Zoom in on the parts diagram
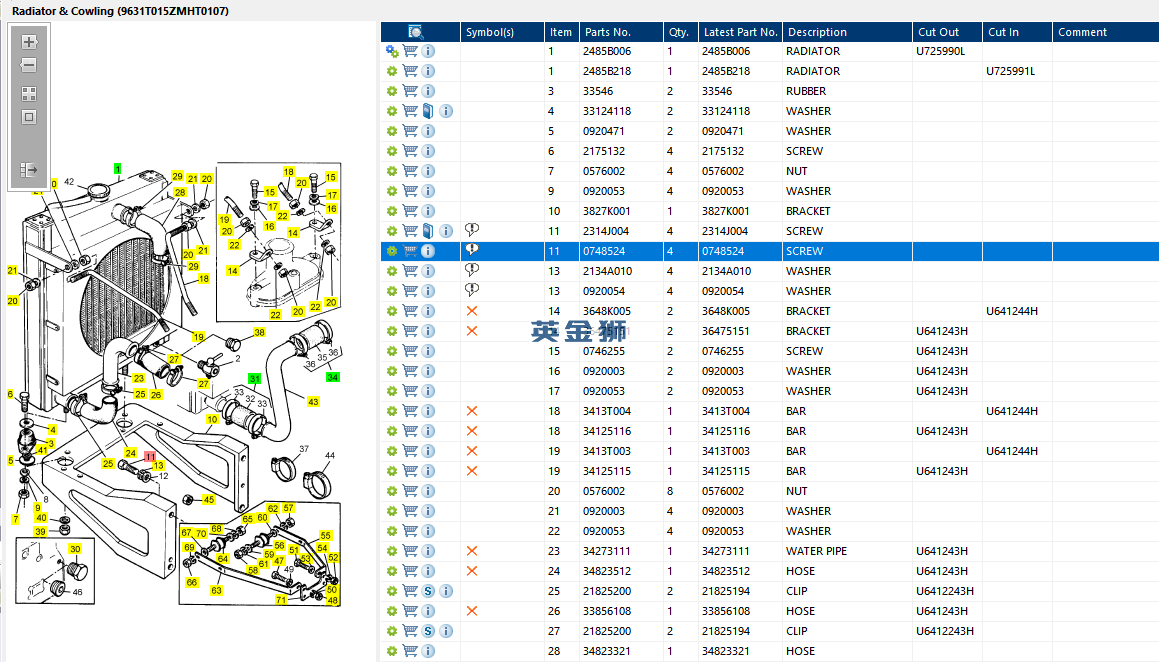Viewport: 1159px width, 662px height. [x=29, y=42]
